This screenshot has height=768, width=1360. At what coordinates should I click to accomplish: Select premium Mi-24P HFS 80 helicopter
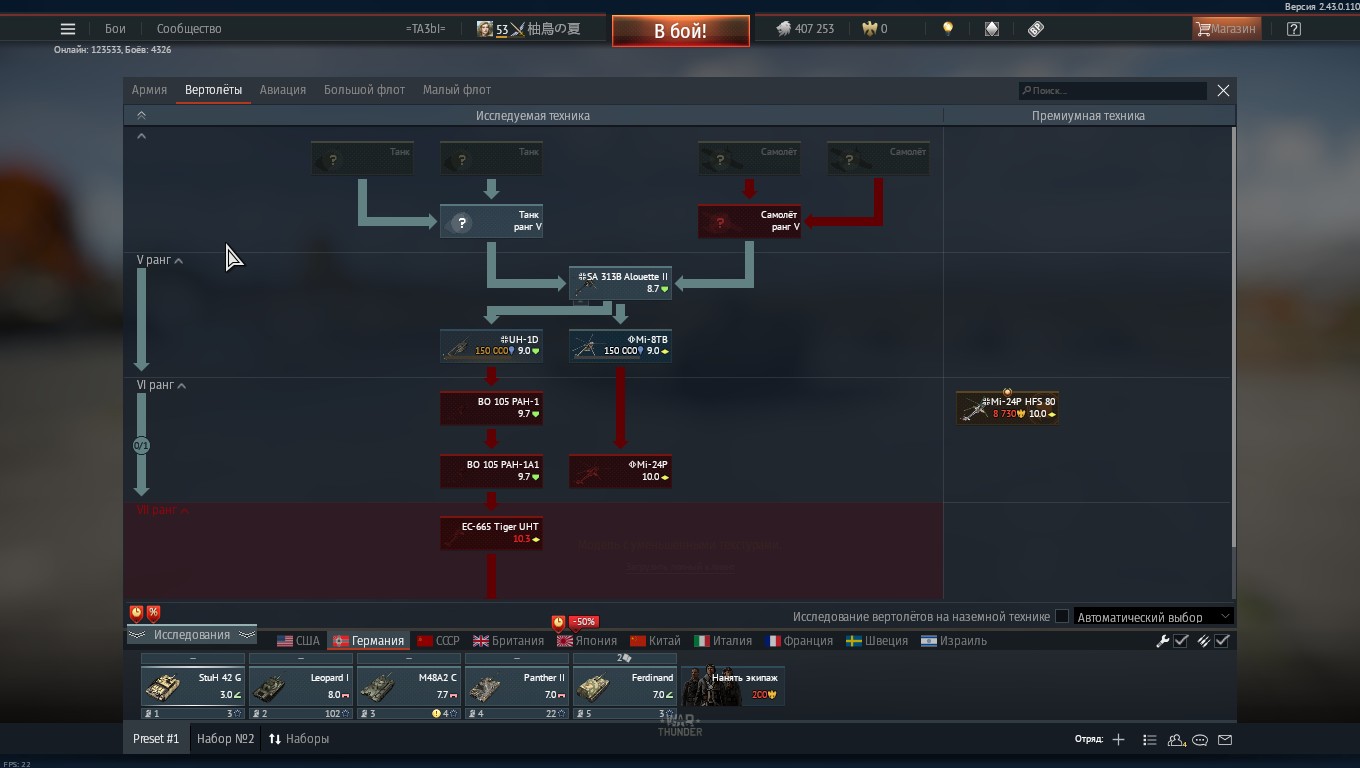tap(1007, 408)
